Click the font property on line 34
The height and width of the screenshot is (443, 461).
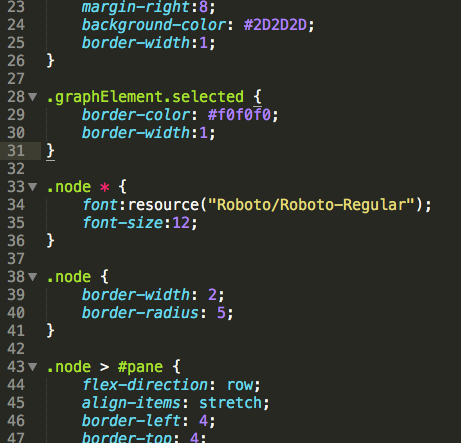(100, 205)
